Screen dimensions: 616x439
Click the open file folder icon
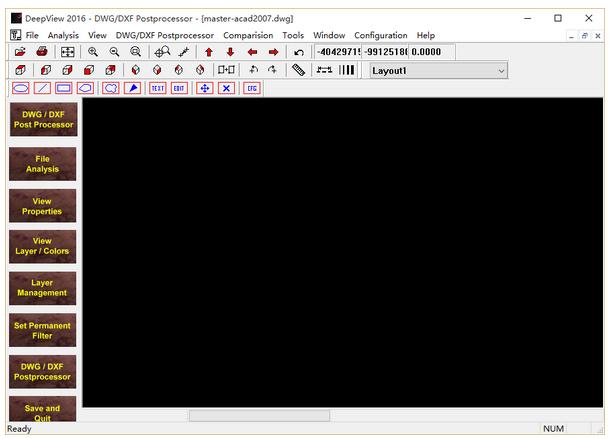(x=20, y=52)
